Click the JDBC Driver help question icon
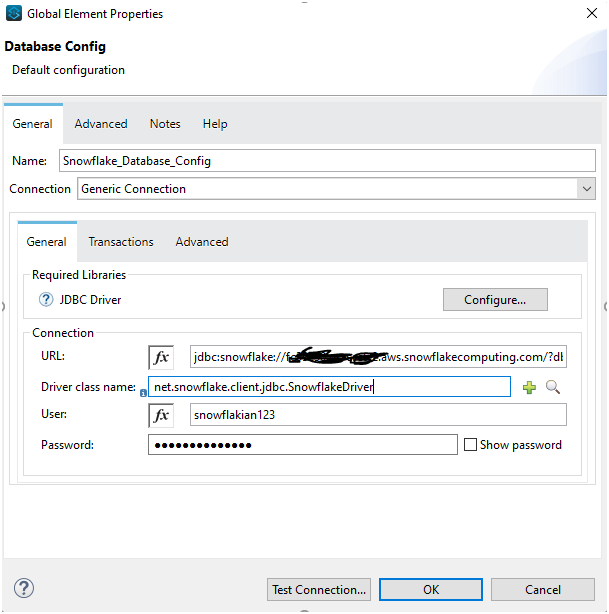The image size is (609, 614). (46, 300)
